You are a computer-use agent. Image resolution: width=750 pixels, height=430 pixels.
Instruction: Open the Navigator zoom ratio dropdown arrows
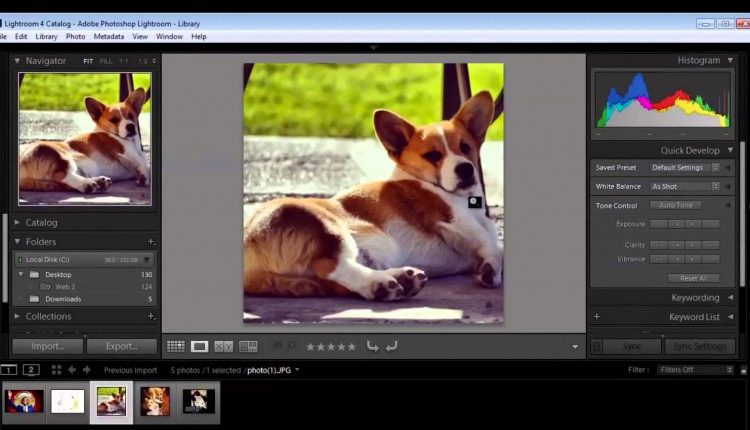pos(154,61)
